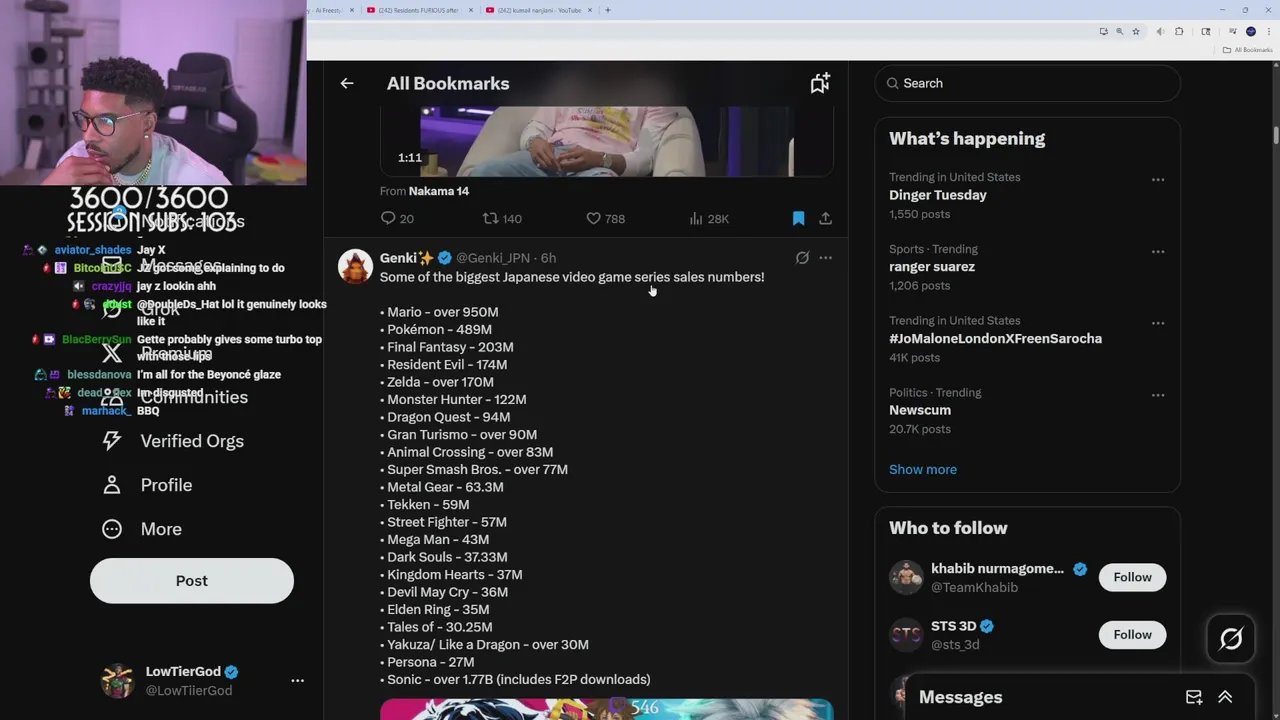
Task: Follow STS 3D account
Action: coord(1132,634)
